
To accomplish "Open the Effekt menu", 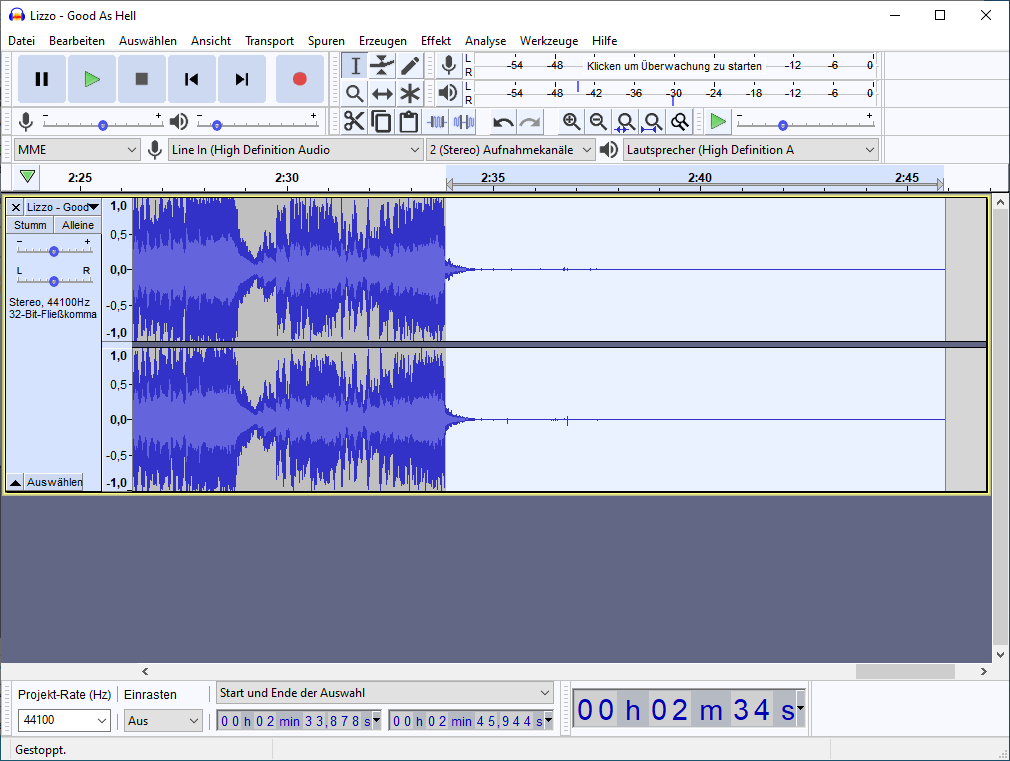I will (x=435, y=41).
